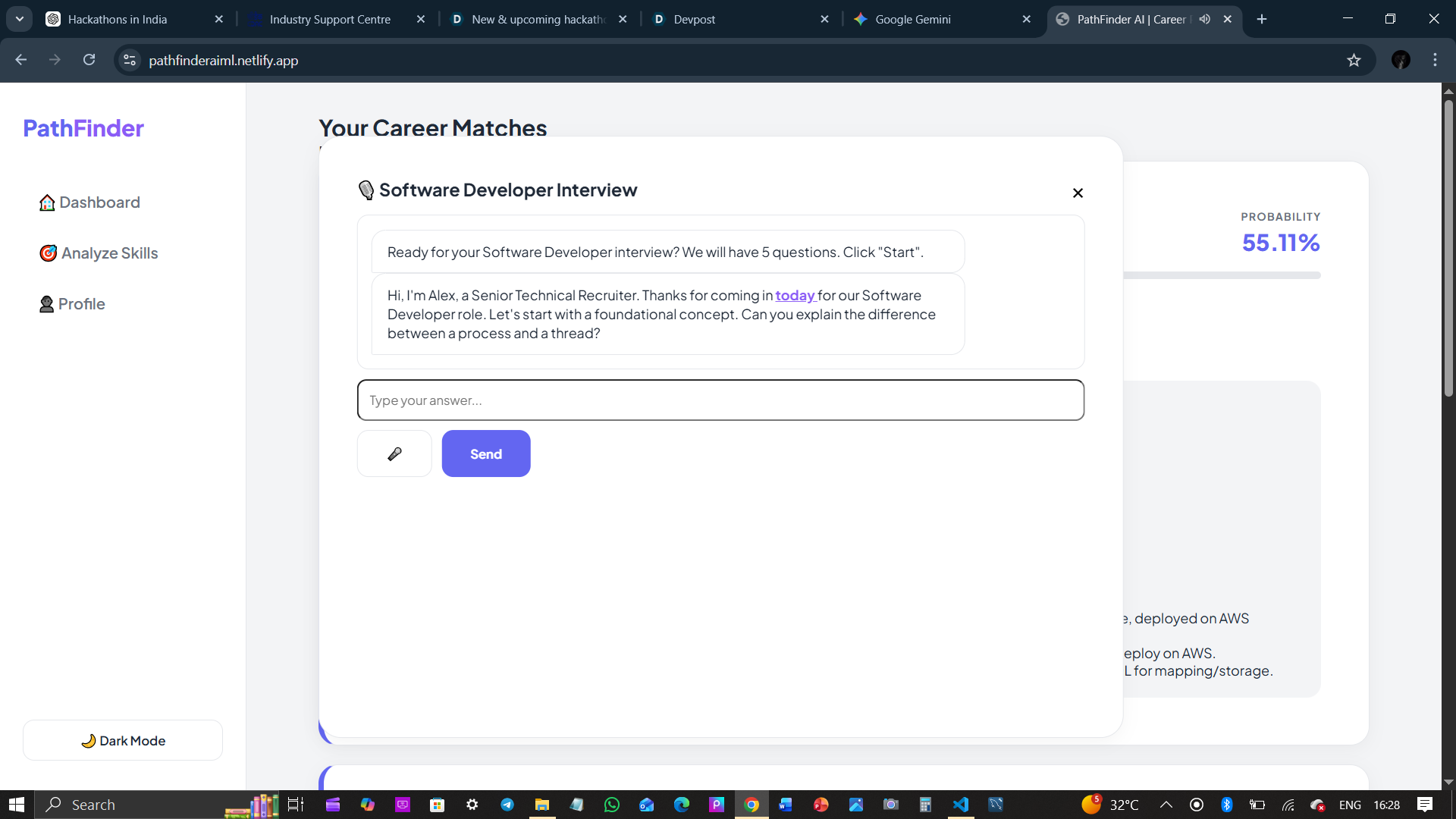Send the interview answer

pos(486,453)
